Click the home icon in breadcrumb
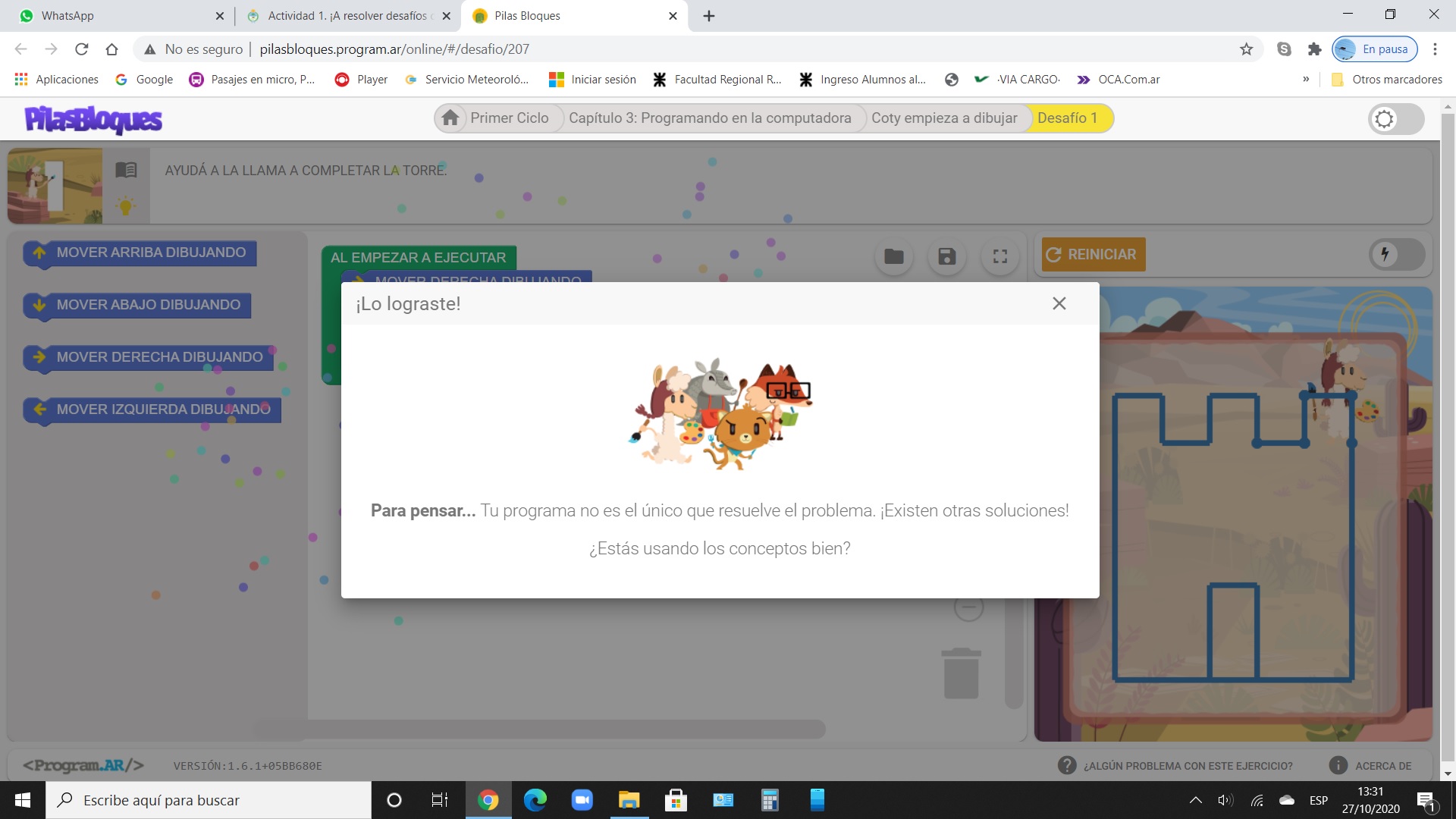 (x=450, y=118)
